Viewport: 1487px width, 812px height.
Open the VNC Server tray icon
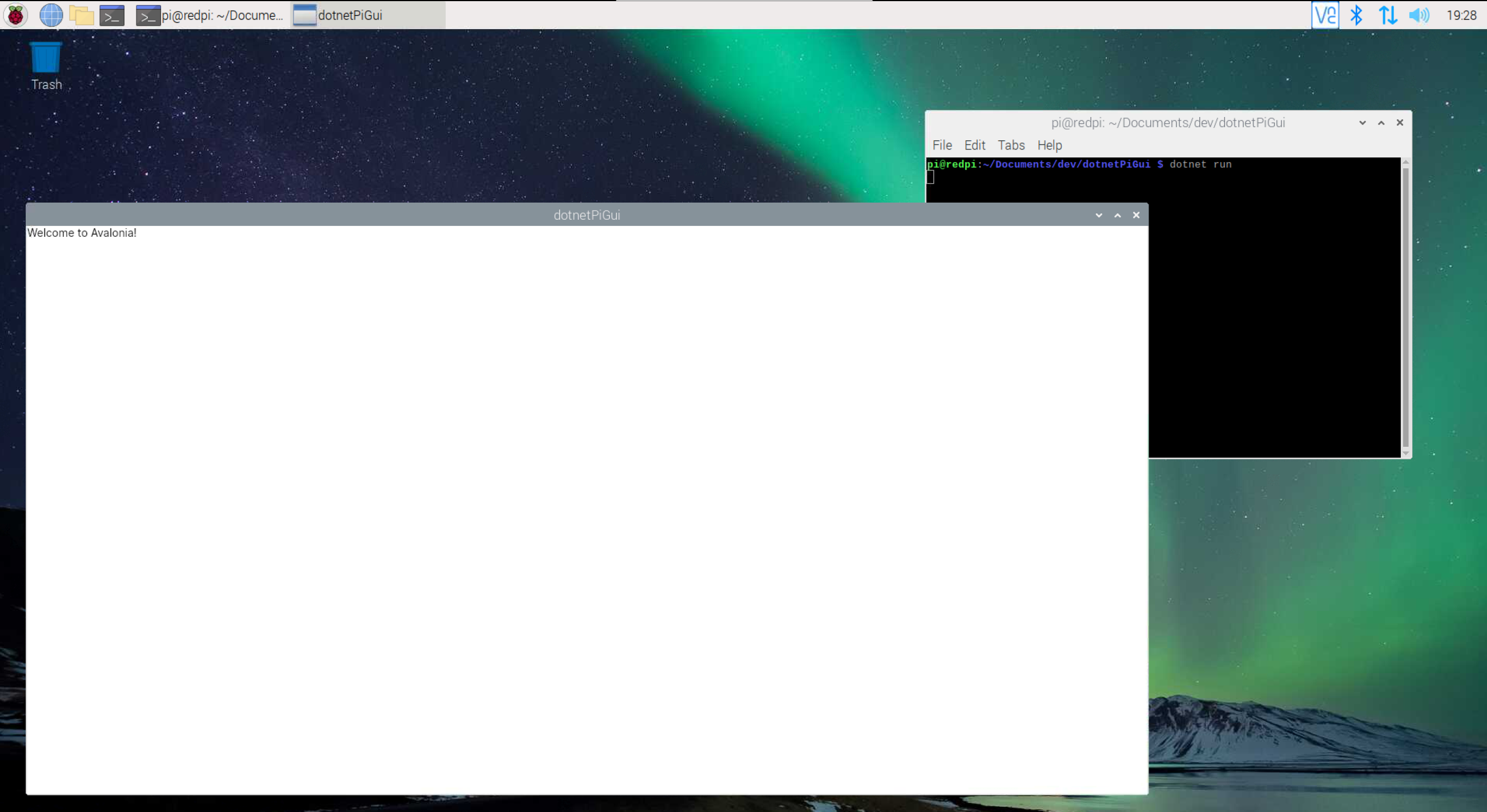click(1325, 15)
